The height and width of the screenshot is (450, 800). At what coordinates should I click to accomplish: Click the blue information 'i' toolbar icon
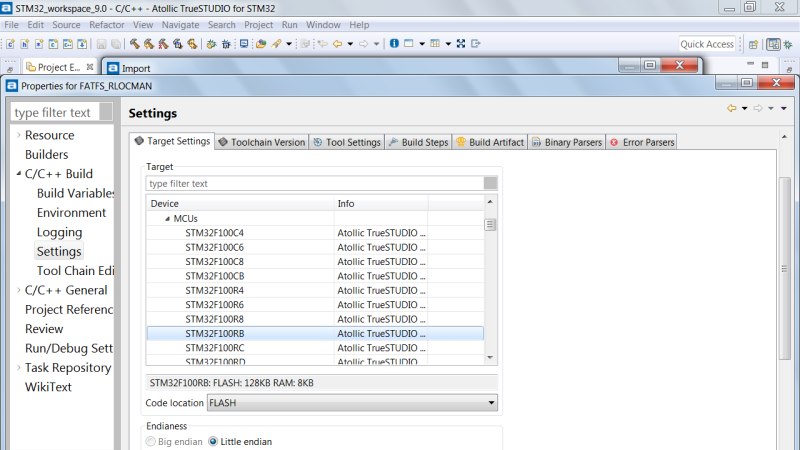tap(394, 43)
